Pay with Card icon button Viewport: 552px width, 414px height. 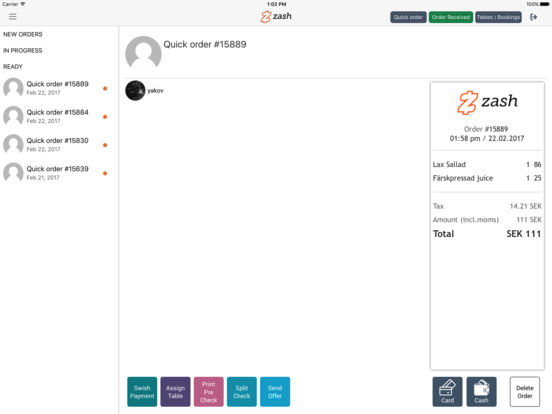pyautogui.click(x=447, y=391)
